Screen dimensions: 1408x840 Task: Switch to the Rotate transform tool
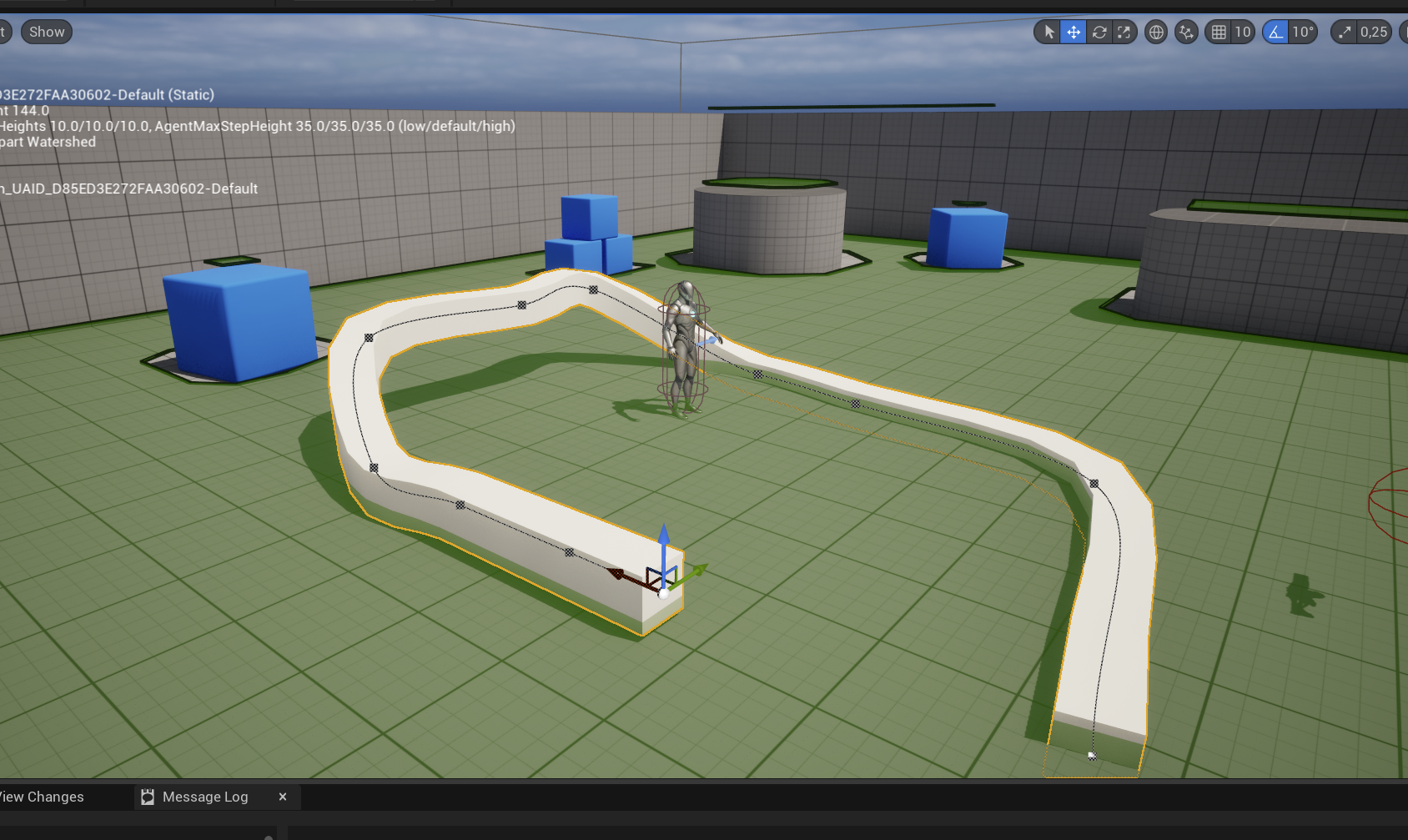pos(1099,33)
